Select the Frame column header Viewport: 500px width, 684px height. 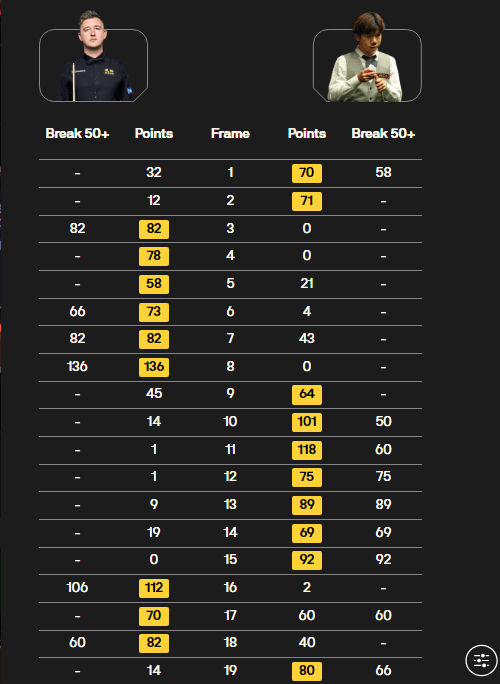point(230,133)
